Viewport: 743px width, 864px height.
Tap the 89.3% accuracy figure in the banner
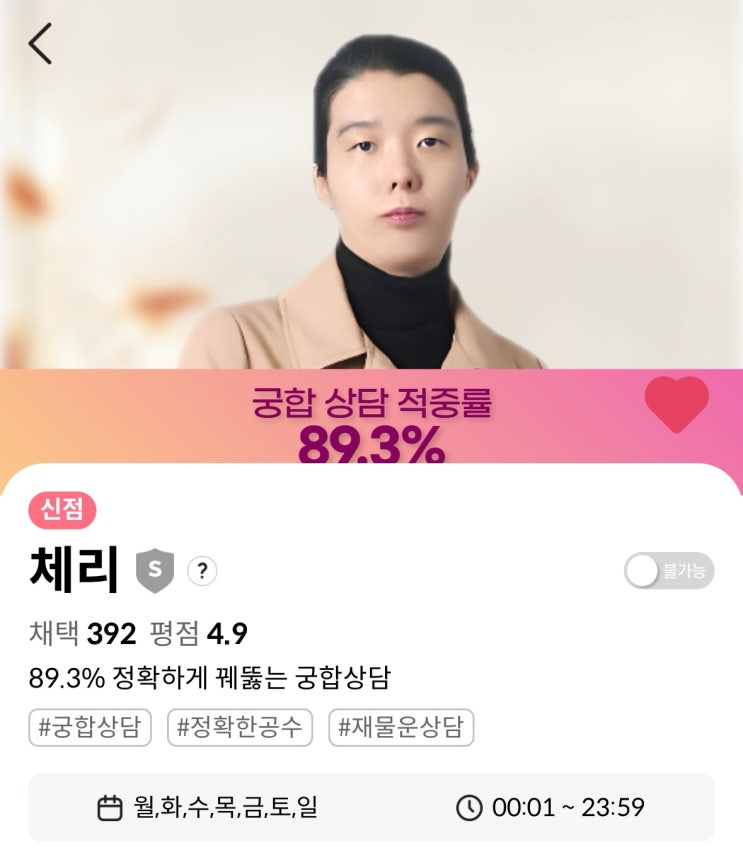pyautogui.click(x=372, y=445)
